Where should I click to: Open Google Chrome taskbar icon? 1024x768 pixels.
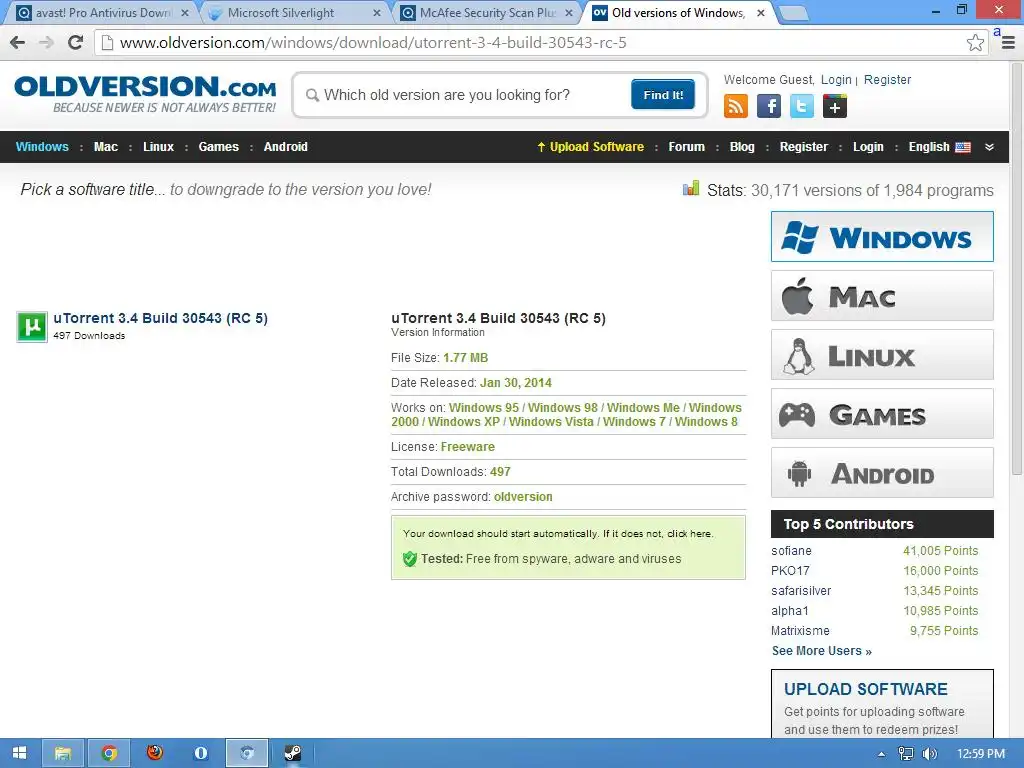pos(109,753)
